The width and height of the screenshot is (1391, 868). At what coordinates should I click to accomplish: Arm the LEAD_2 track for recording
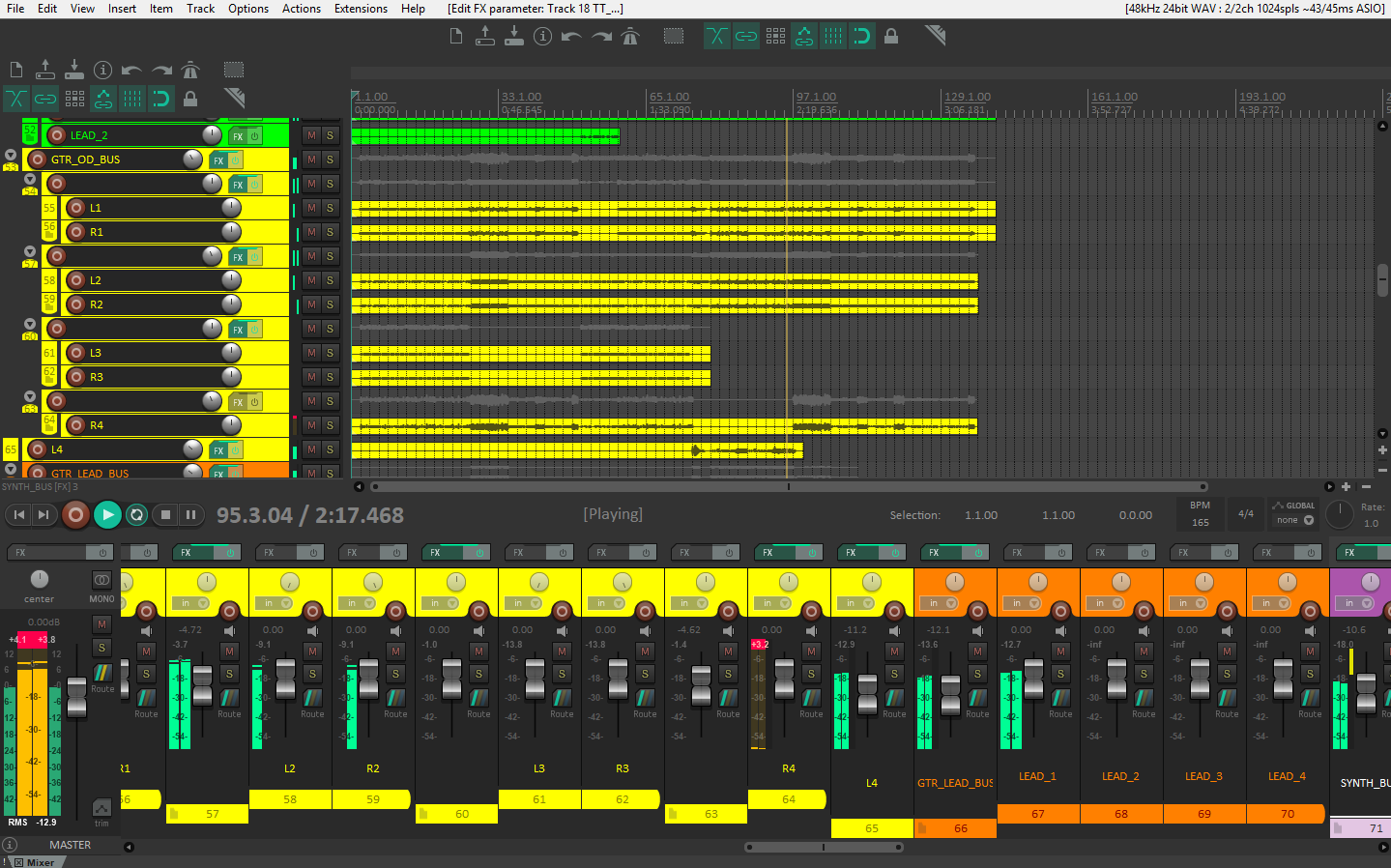pyautogui.click(x=57, y=135)
